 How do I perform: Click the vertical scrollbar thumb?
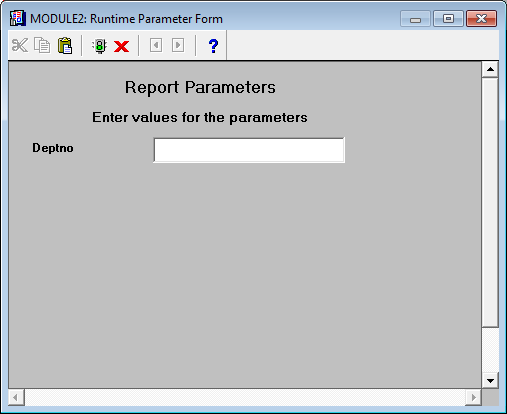[x=490, y=202]
